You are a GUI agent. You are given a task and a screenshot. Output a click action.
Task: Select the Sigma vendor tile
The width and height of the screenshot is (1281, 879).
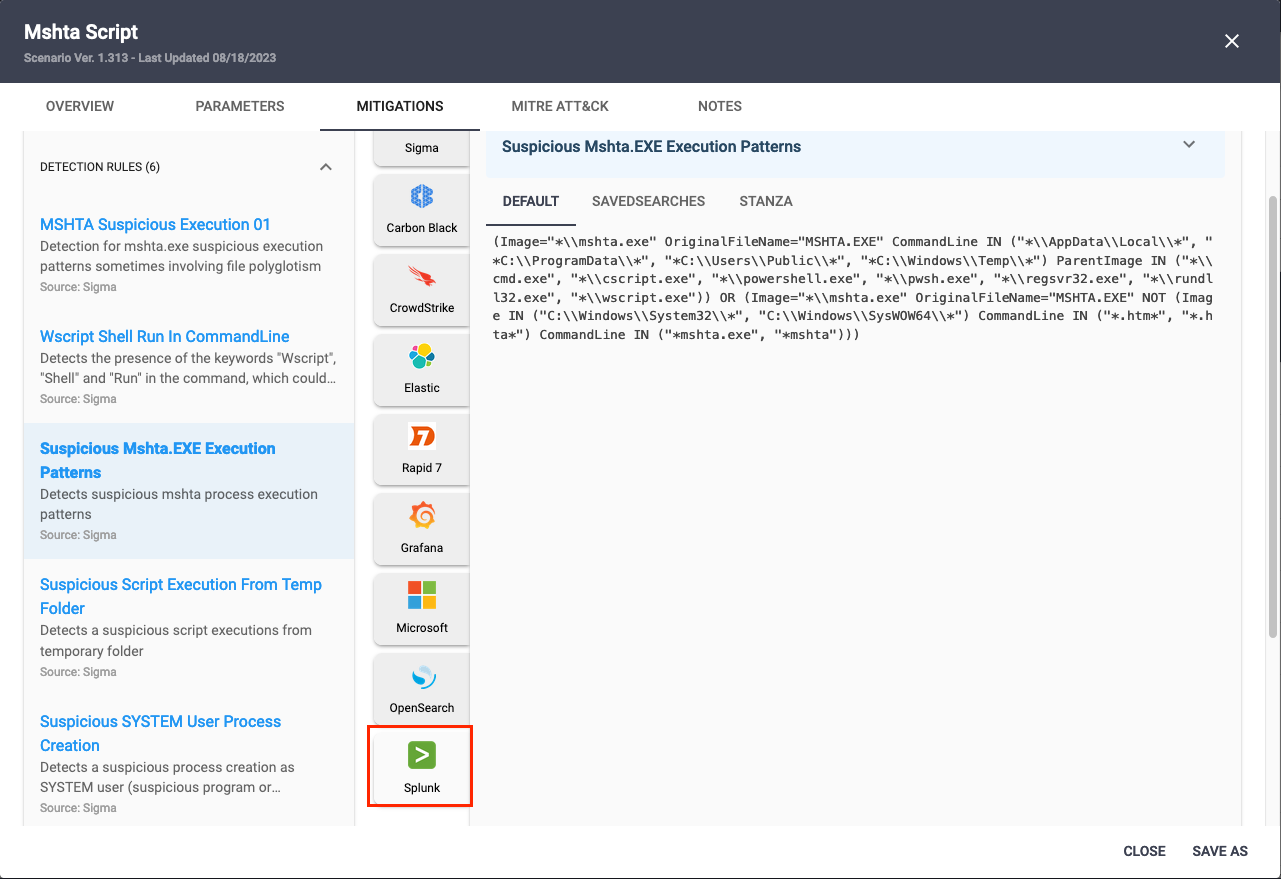coord(421,147)
